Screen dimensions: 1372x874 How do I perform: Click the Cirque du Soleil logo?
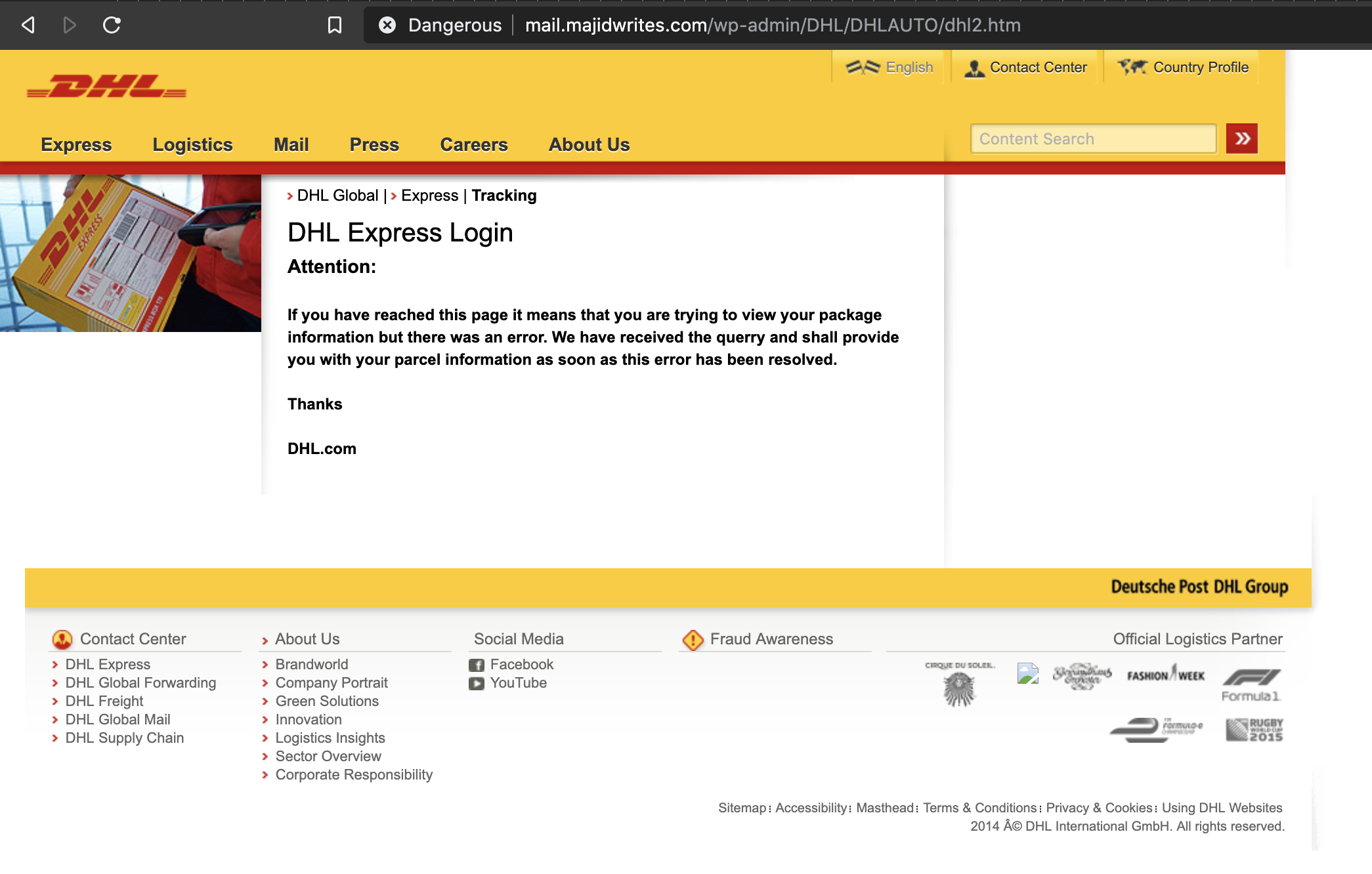(x=960, y=683)
